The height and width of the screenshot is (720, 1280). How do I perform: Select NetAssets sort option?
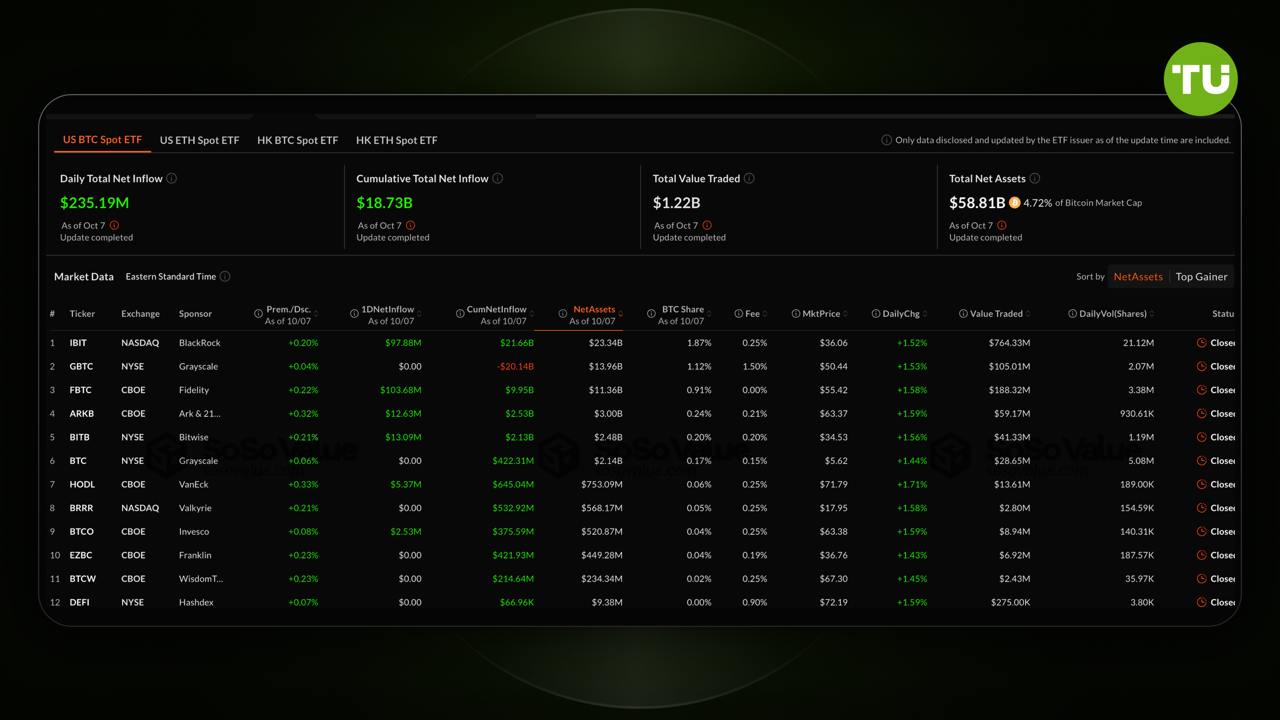tap(1138, 277)
